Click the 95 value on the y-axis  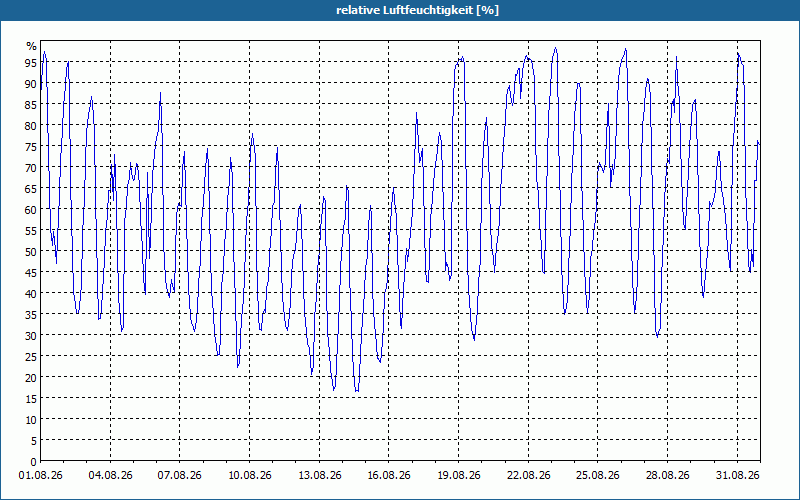coord(31,63)
